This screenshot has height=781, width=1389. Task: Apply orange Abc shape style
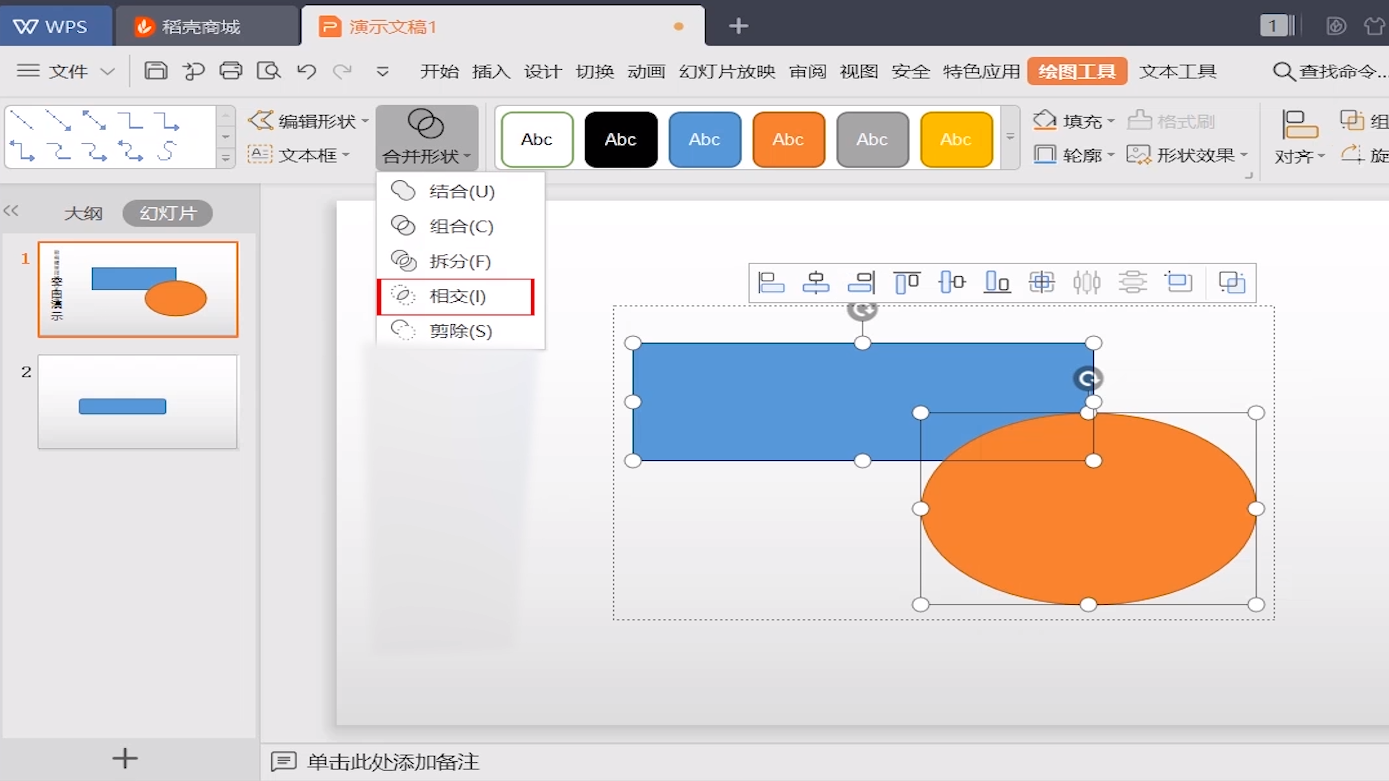[x=789, y=139]
